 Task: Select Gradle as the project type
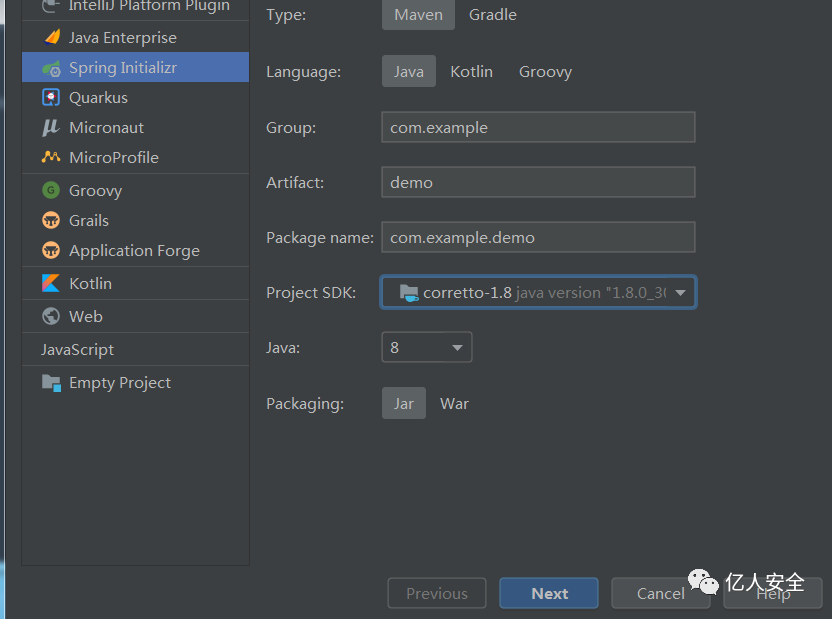click(x=493, y=15)
